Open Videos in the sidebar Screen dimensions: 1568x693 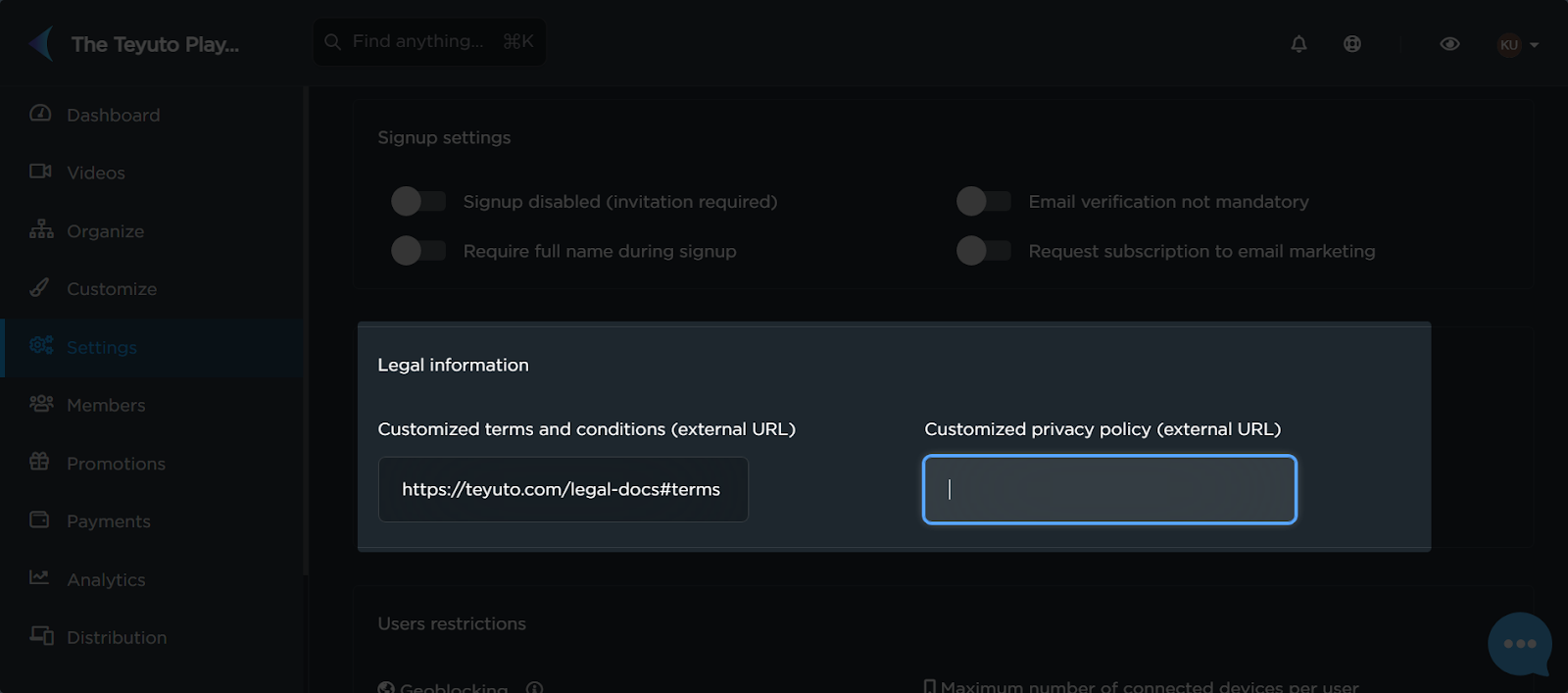pos(95,173)
